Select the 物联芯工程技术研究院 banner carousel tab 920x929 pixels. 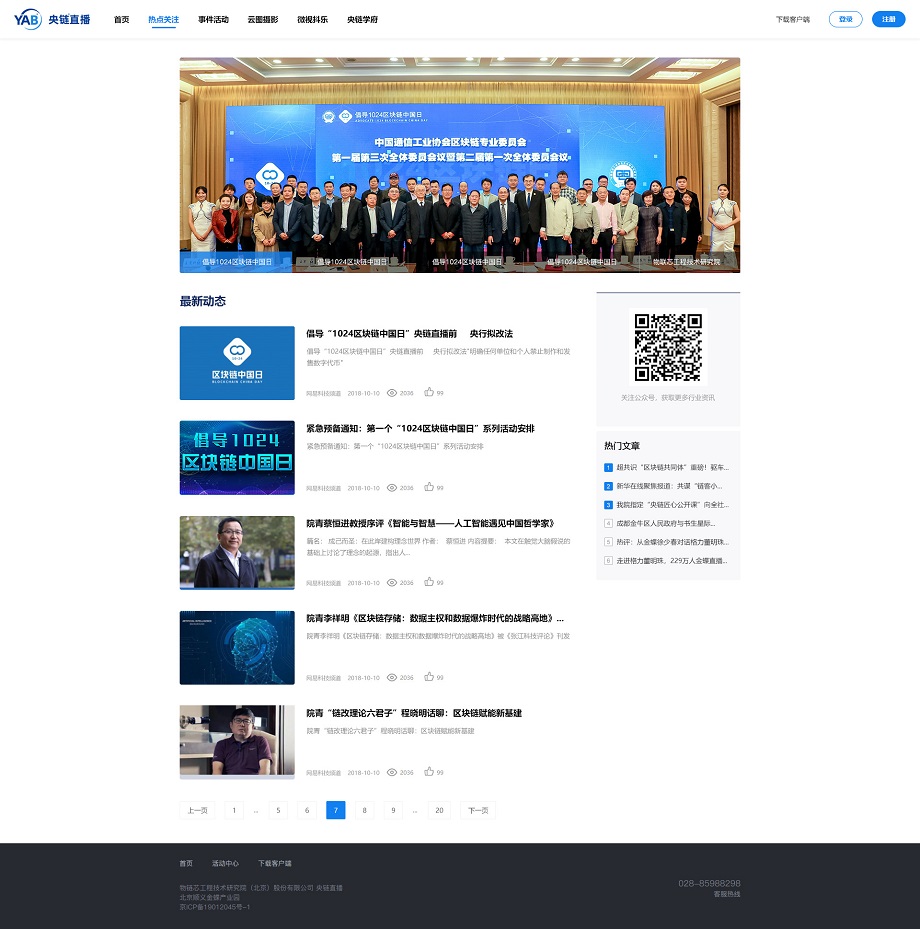point(687,262)
